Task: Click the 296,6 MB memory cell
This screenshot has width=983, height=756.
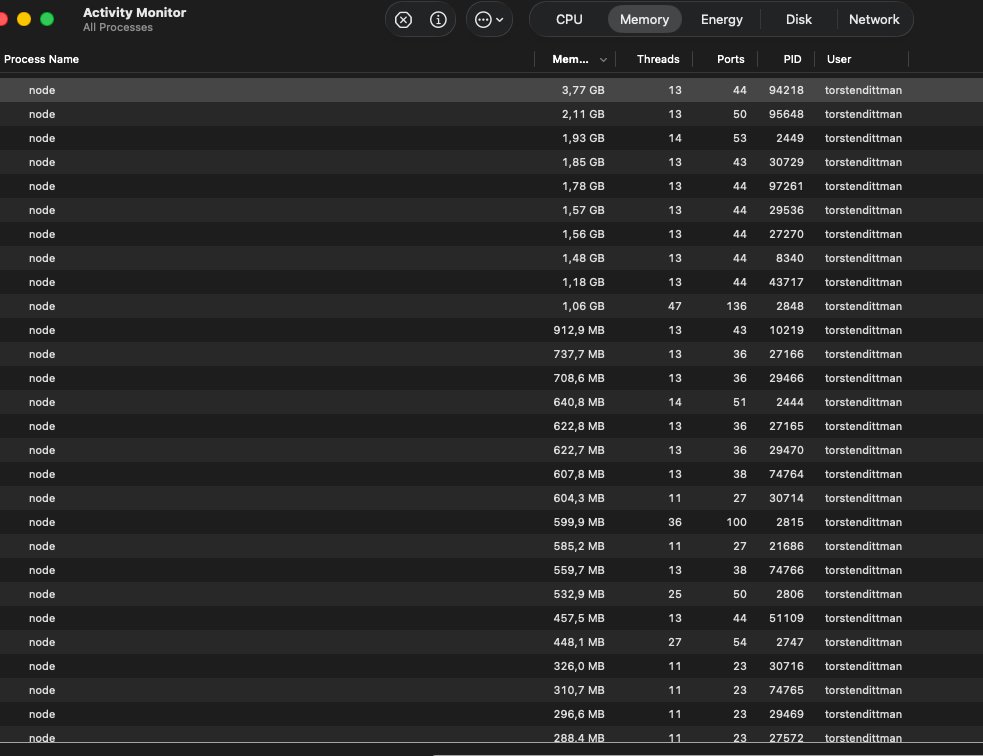Action: pyautogui.click(x=579, y=714)
